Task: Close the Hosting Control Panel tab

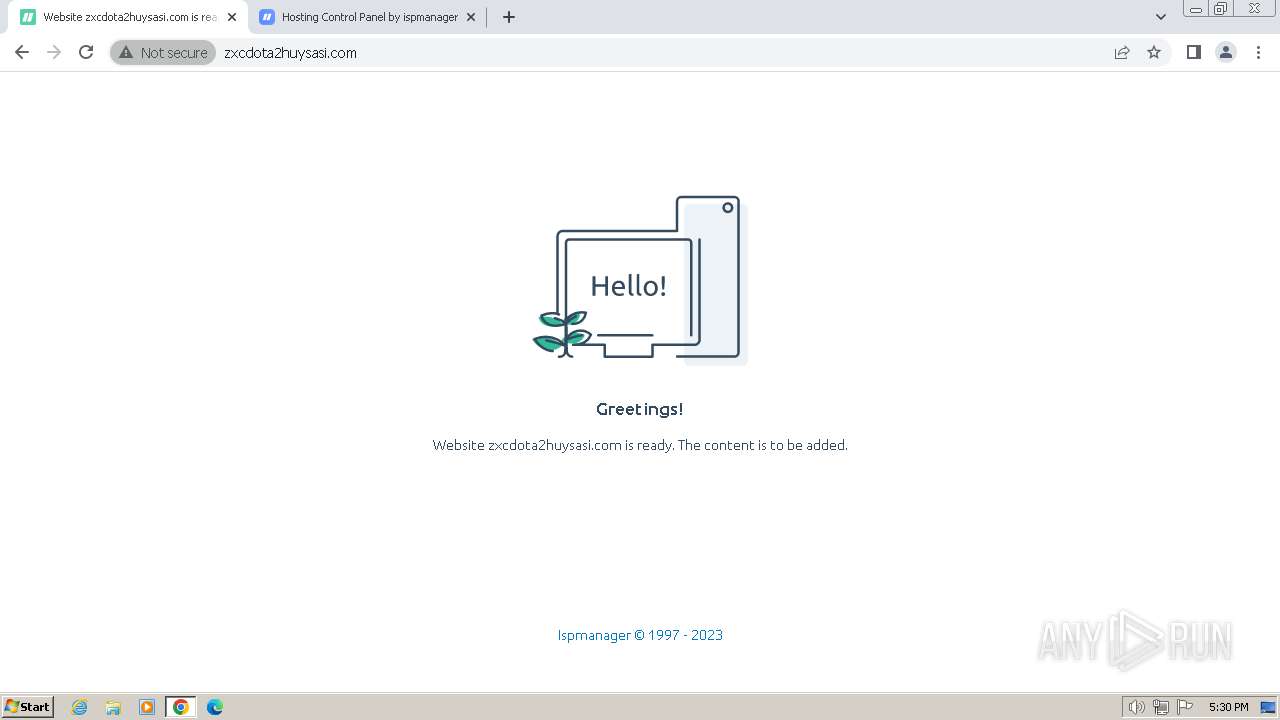Action: click(x=471, y=17)
